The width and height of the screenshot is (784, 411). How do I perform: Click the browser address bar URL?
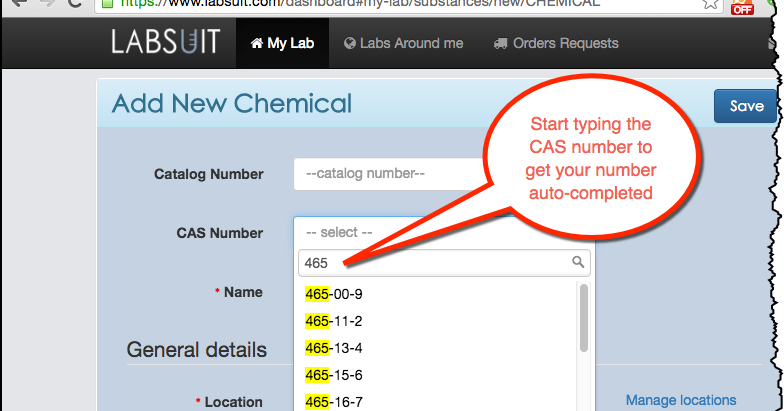pyautogui.click(x=360, y=4)
